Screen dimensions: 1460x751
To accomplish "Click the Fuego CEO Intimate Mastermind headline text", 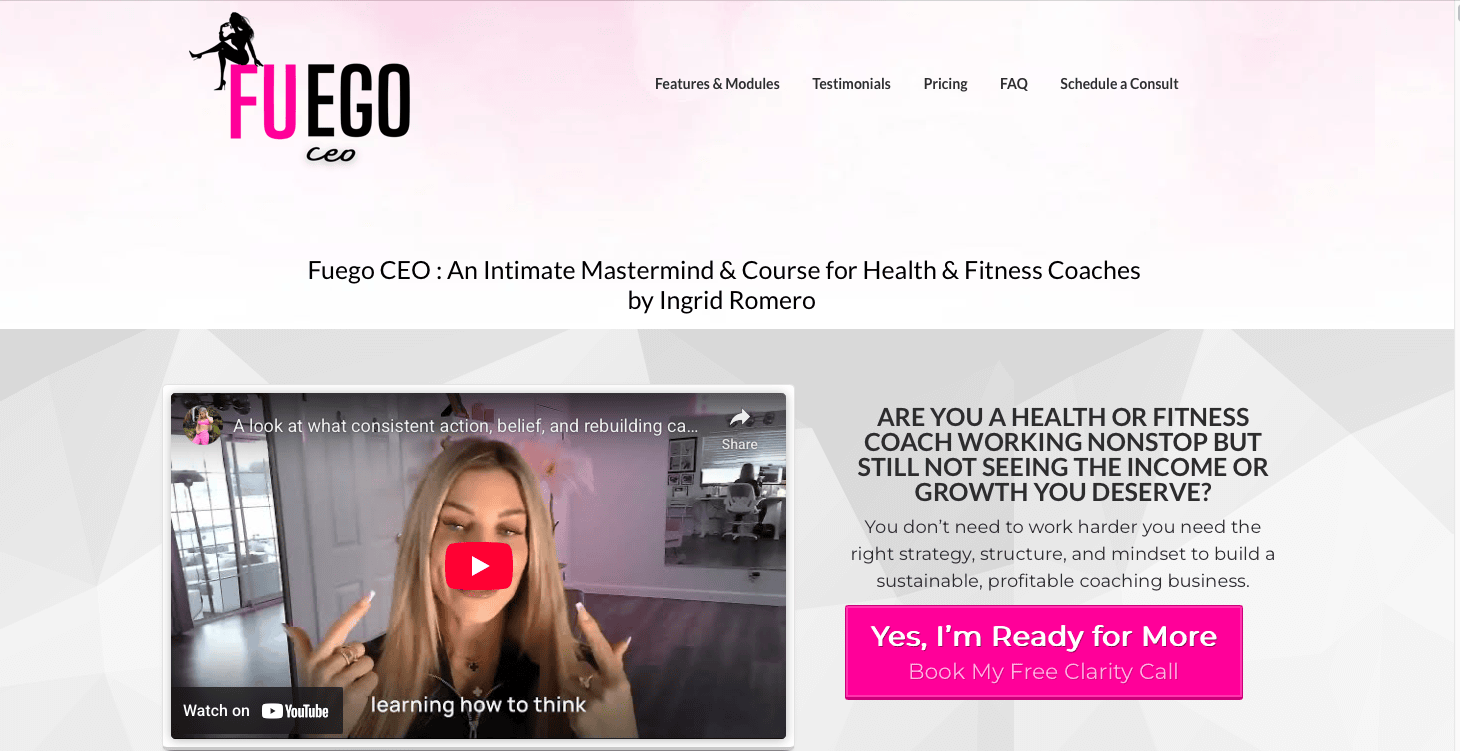I will pos(723,285).
